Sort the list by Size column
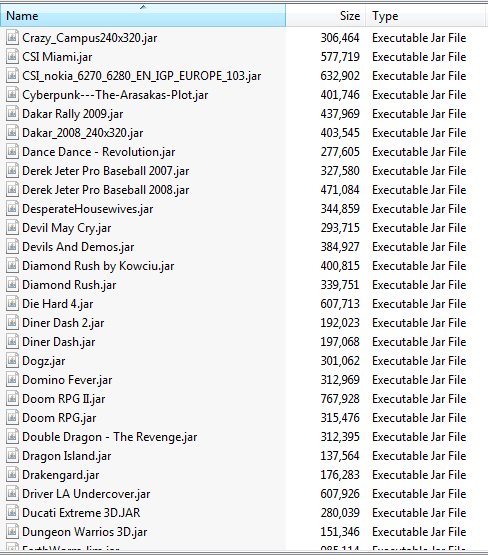This screenshot has height=556, width=488. click(x=326, y=16)
